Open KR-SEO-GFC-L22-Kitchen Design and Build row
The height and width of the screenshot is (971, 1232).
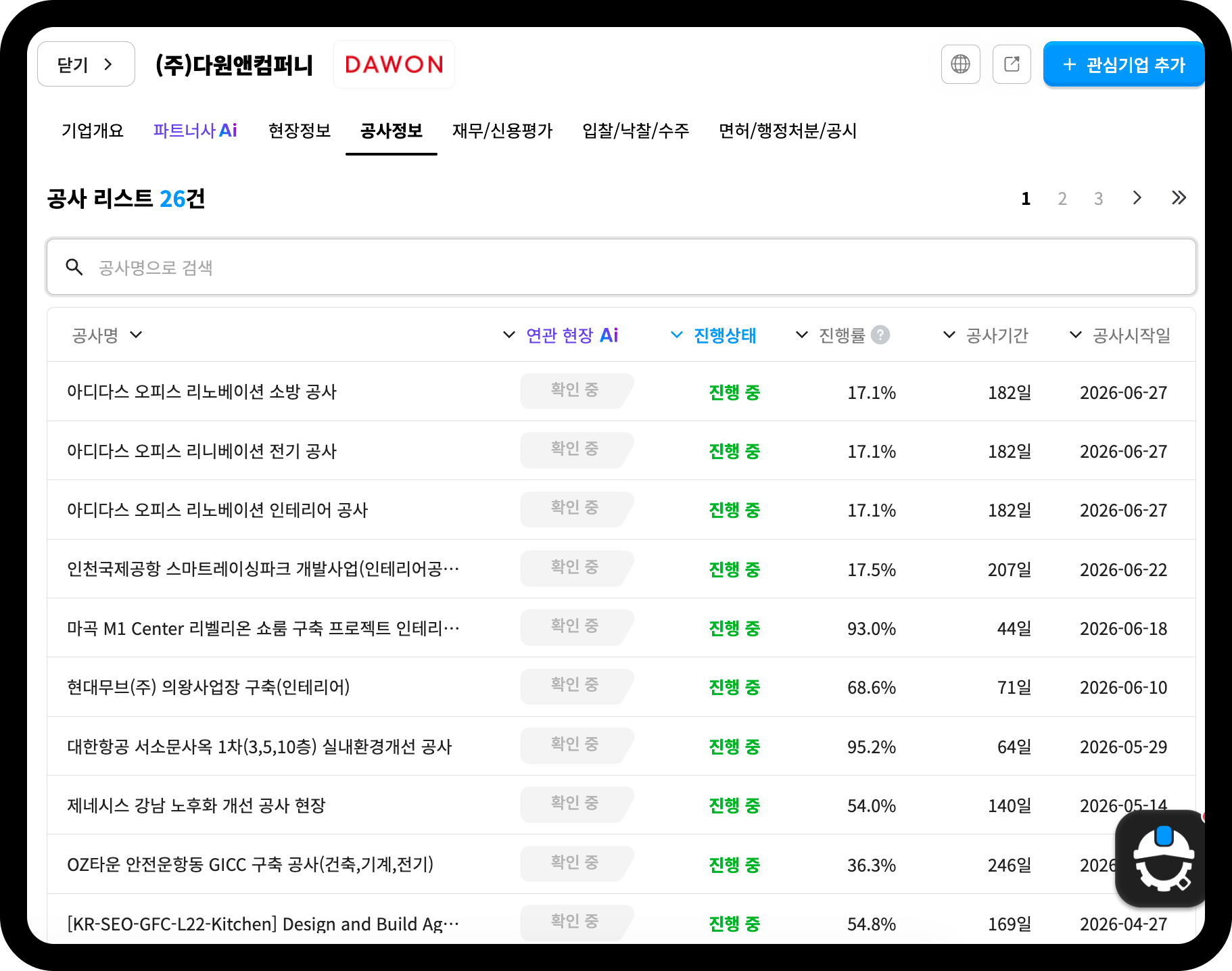pyautogui.click(x=621, y=920)
